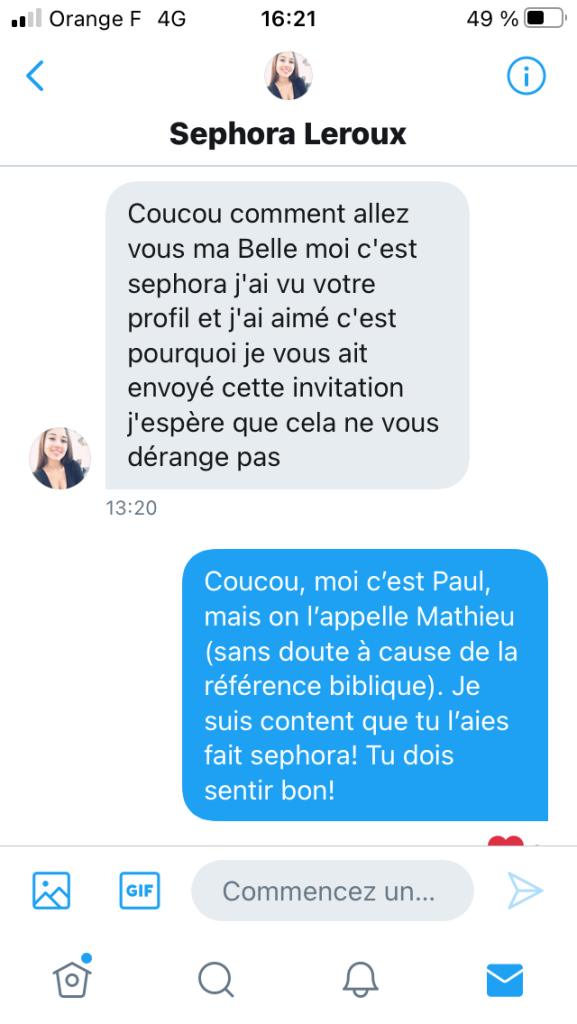The height and width of the screenshot is (1024, 577).
Task: Tap the red heart reaction under blue message
Action: click(x=505, y=842)
